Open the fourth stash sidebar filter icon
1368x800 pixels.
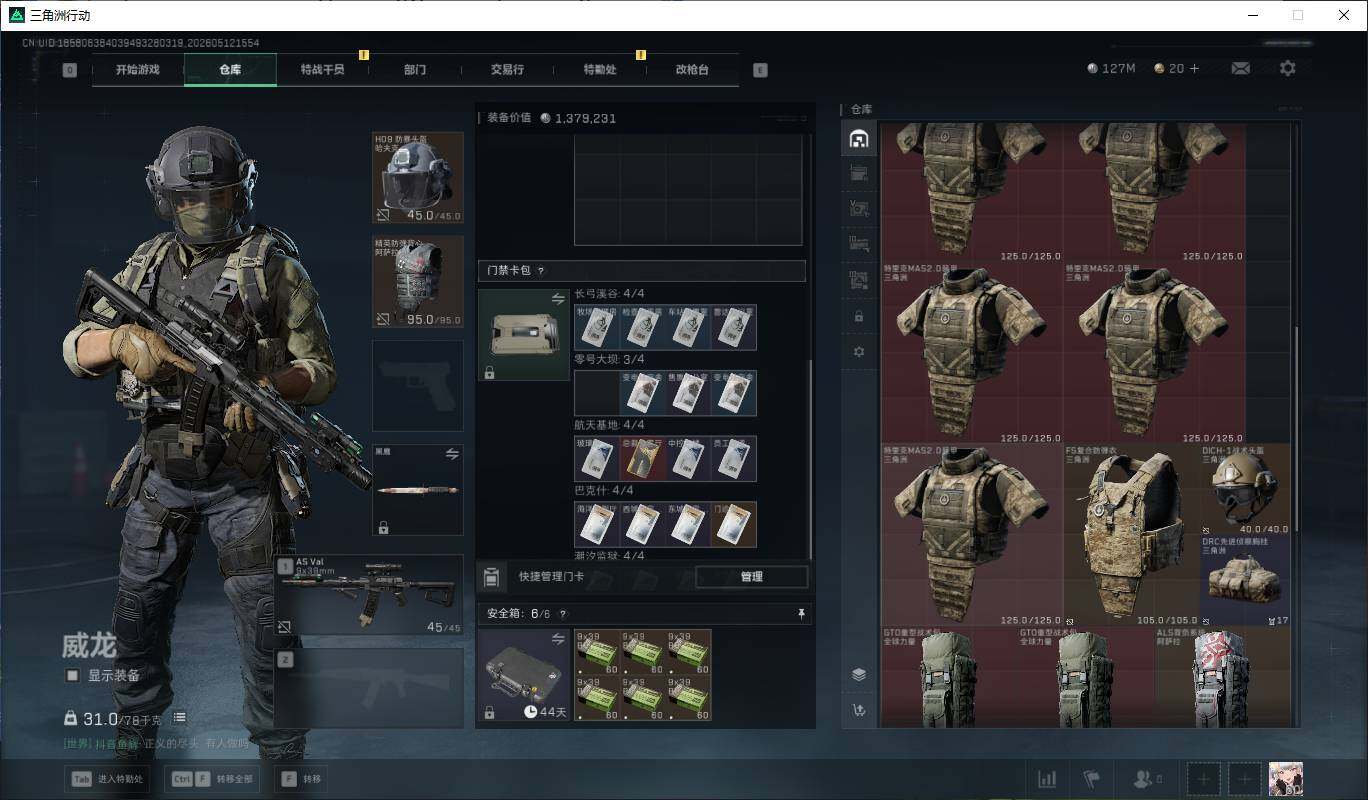[x=858, y=244]
